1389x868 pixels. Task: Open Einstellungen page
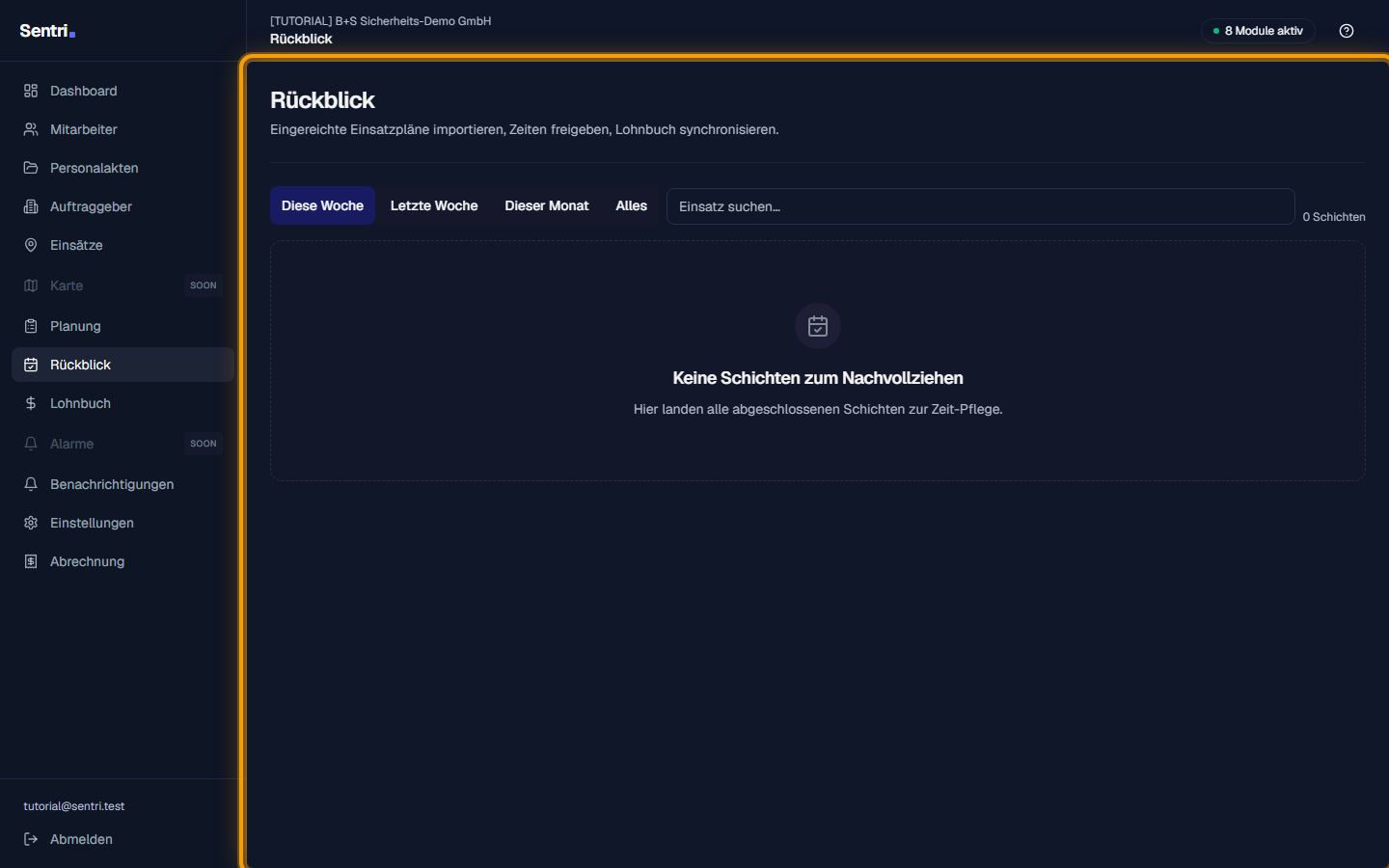tap(123, 523)
